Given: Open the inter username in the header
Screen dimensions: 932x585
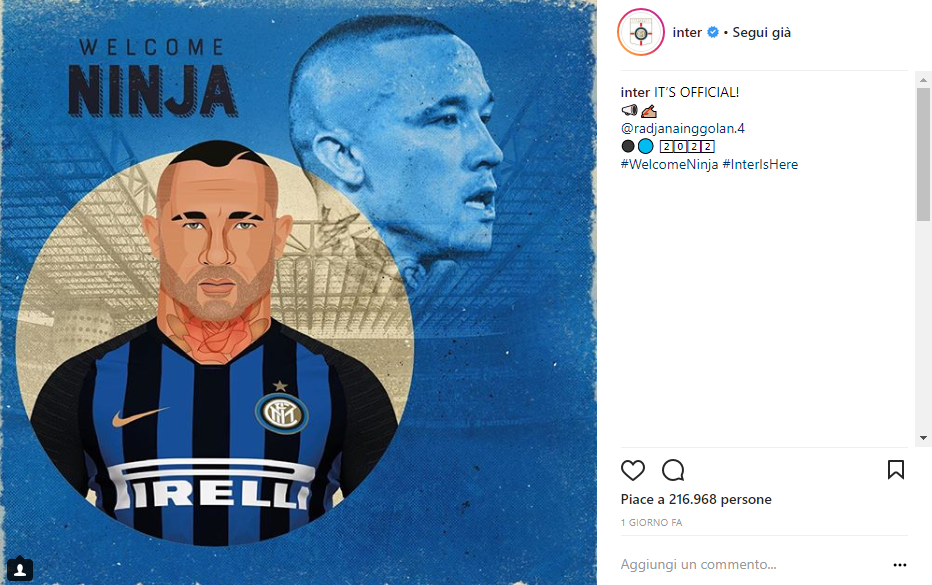Looking at the screenshot, I should coord(687,33).
